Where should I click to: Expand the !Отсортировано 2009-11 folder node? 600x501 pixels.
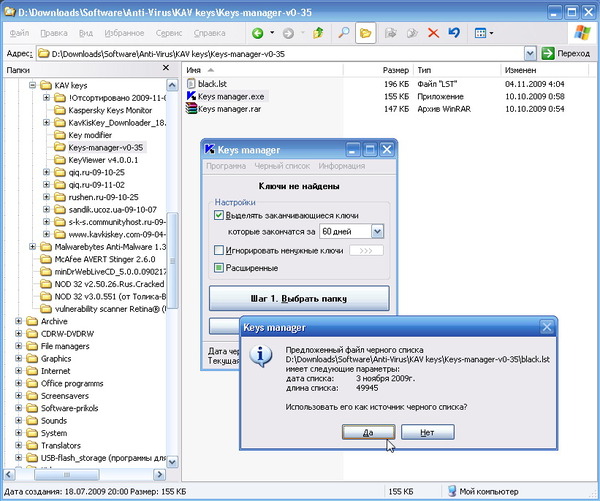46,98
